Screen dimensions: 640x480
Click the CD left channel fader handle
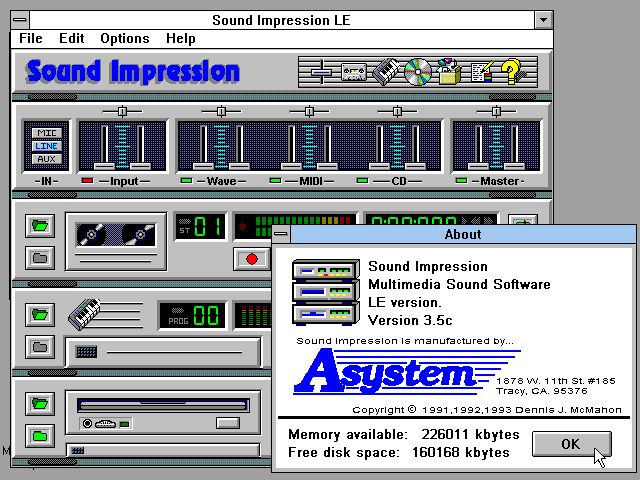tap(380, 166)
